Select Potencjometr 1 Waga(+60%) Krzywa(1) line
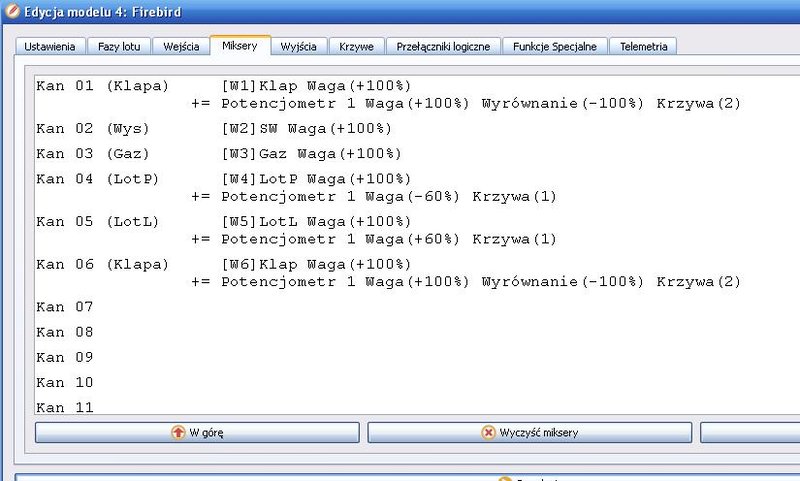The image size is (800, 481). point(373,239)
